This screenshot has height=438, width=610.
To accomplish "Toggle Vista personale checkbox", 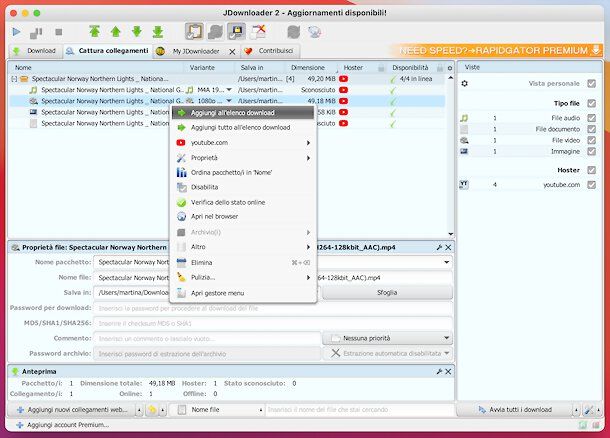I will click(x=592, y=84).
